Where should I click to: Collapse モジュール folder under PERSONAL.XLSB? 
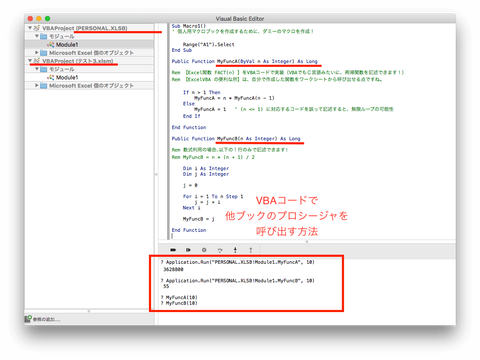click(37, 36)
